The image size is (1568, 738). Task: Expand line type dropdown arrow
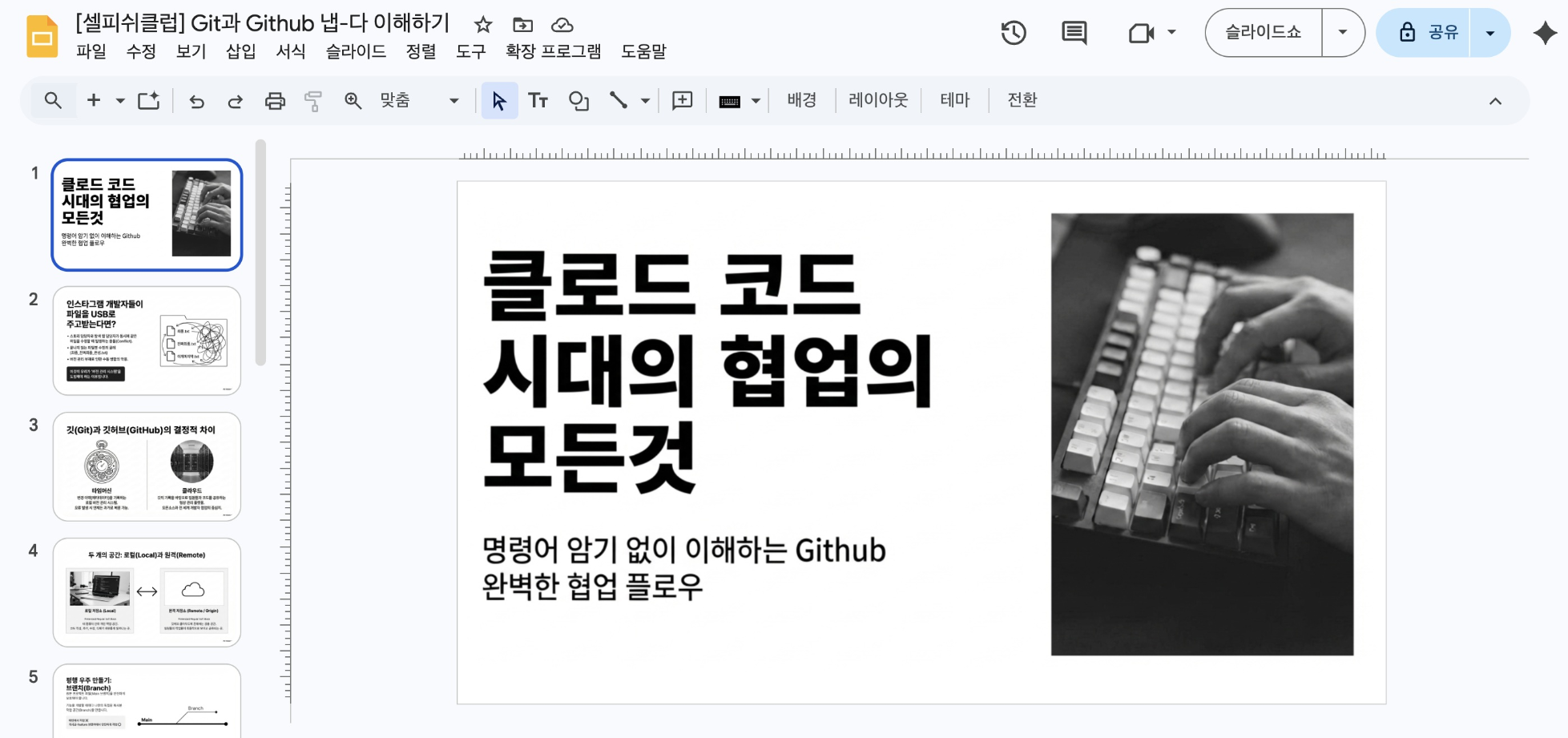(x=645, y=101)
